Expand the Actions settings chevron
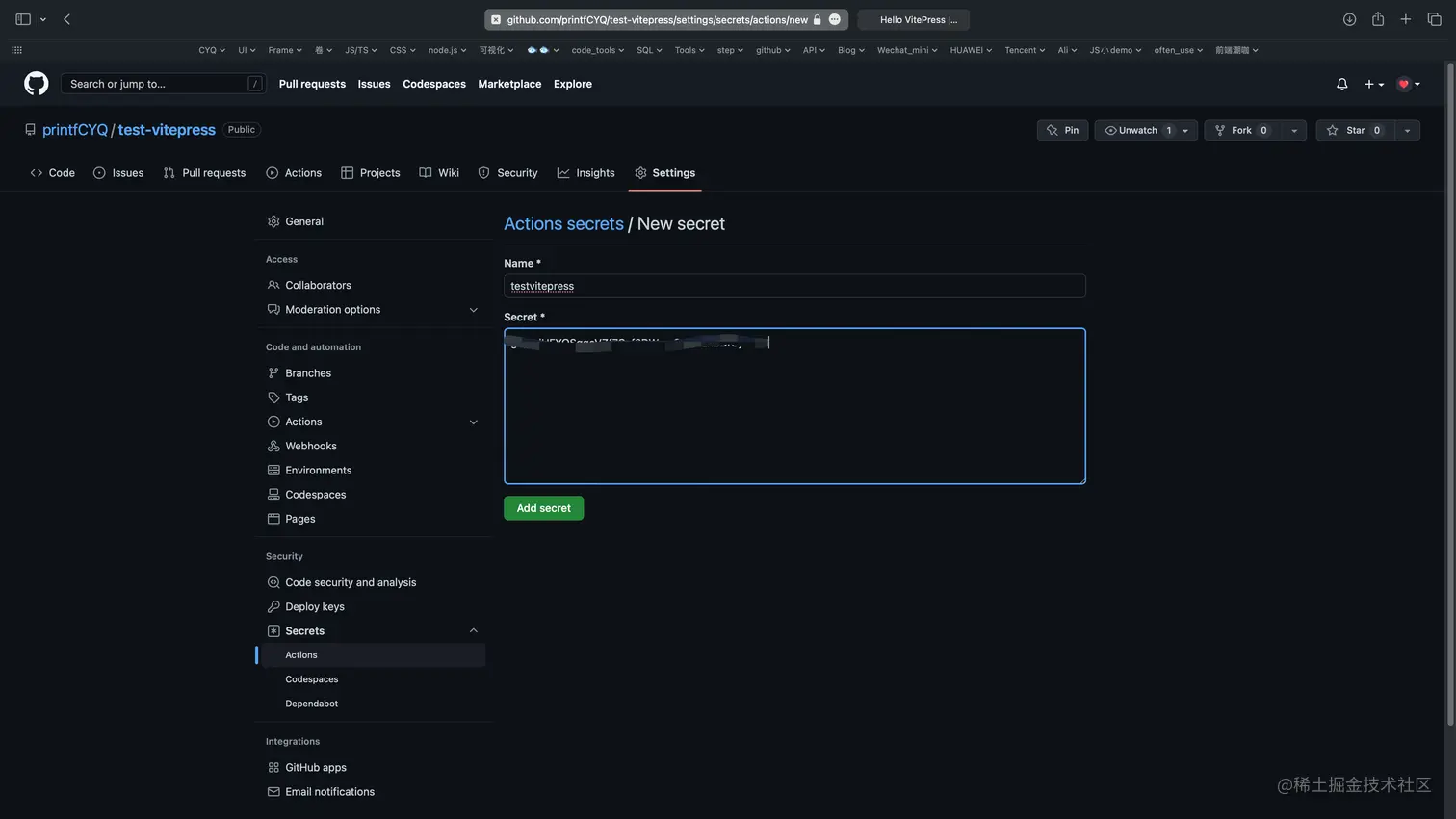1456x819 pixels. click(473, 422)
